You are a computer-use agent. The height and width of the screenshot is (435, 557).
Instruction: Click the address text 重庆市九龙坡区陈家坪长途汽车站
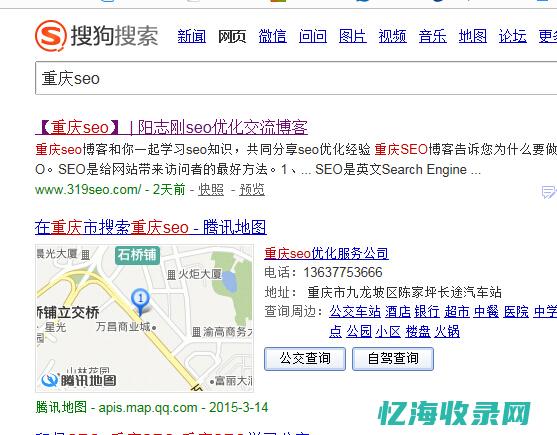(x=405, y=292)
